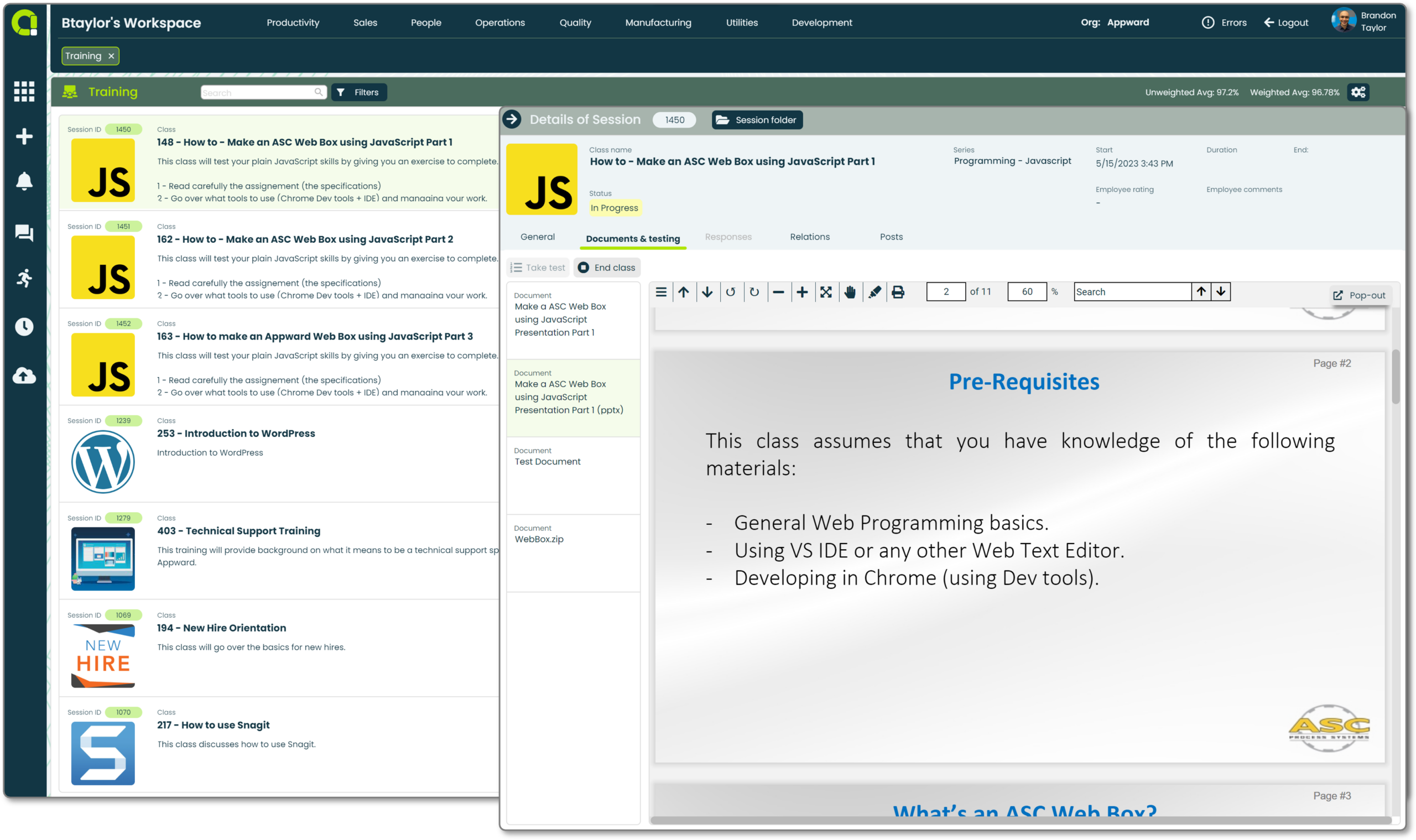Image resolution: width=1416 pixels, height=840 pixels.
Task: Find previous search result arrow
Action: (1201, 291)
